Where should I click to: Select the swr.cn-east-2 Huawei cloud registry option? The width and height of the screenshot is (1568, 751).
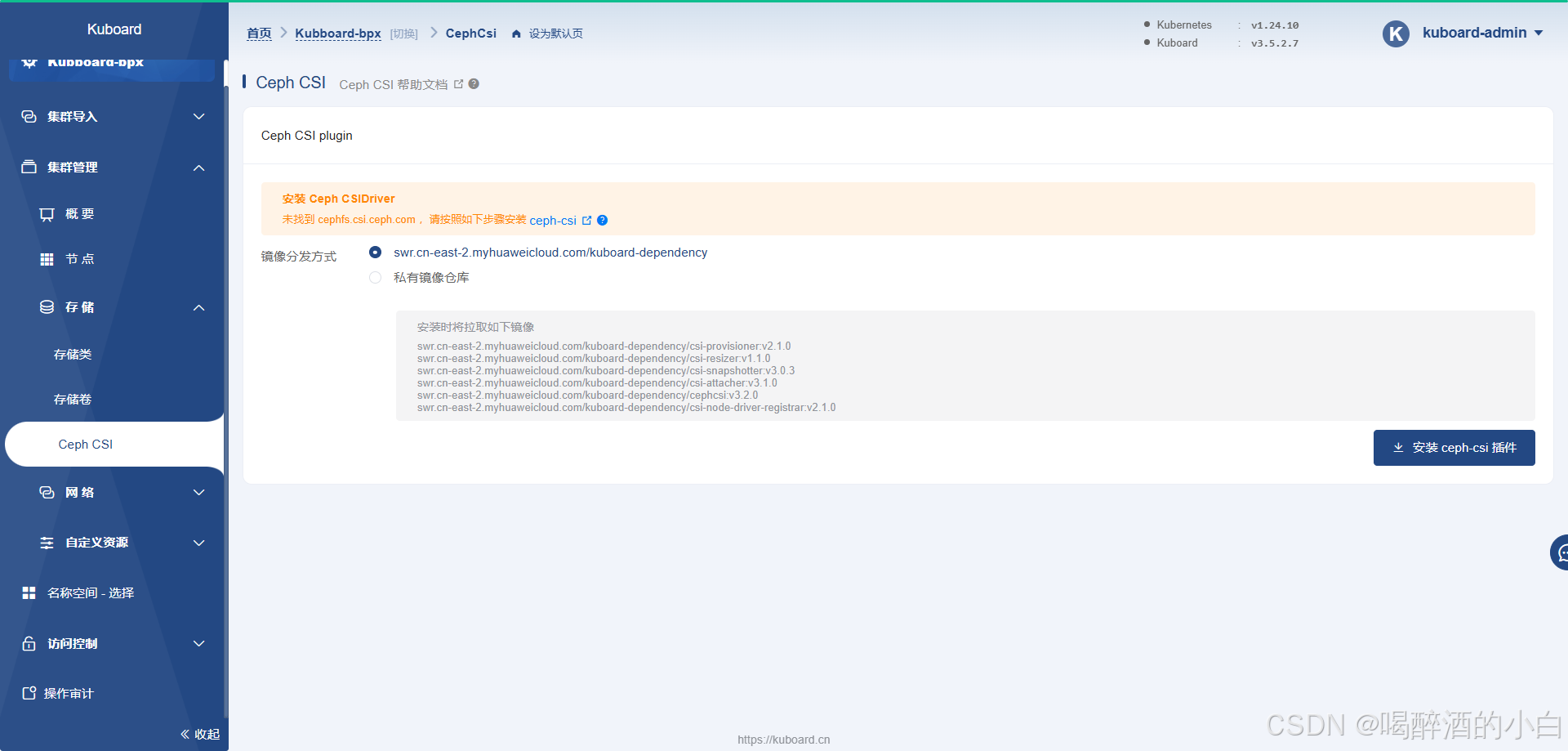[375, 253]
